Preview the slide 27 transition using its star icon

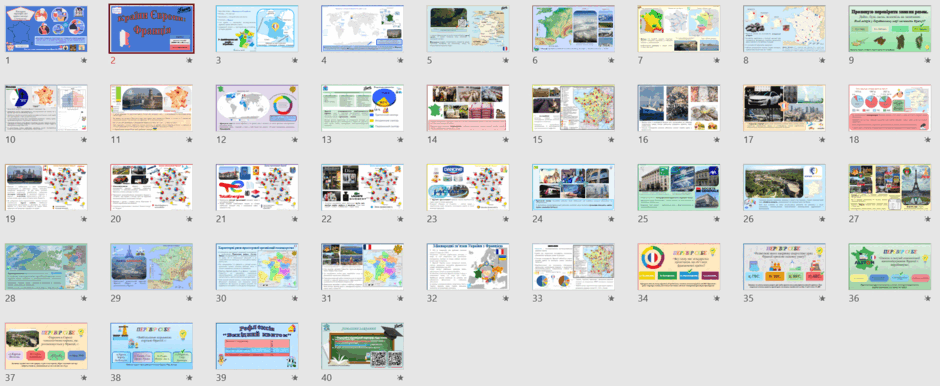927,219
